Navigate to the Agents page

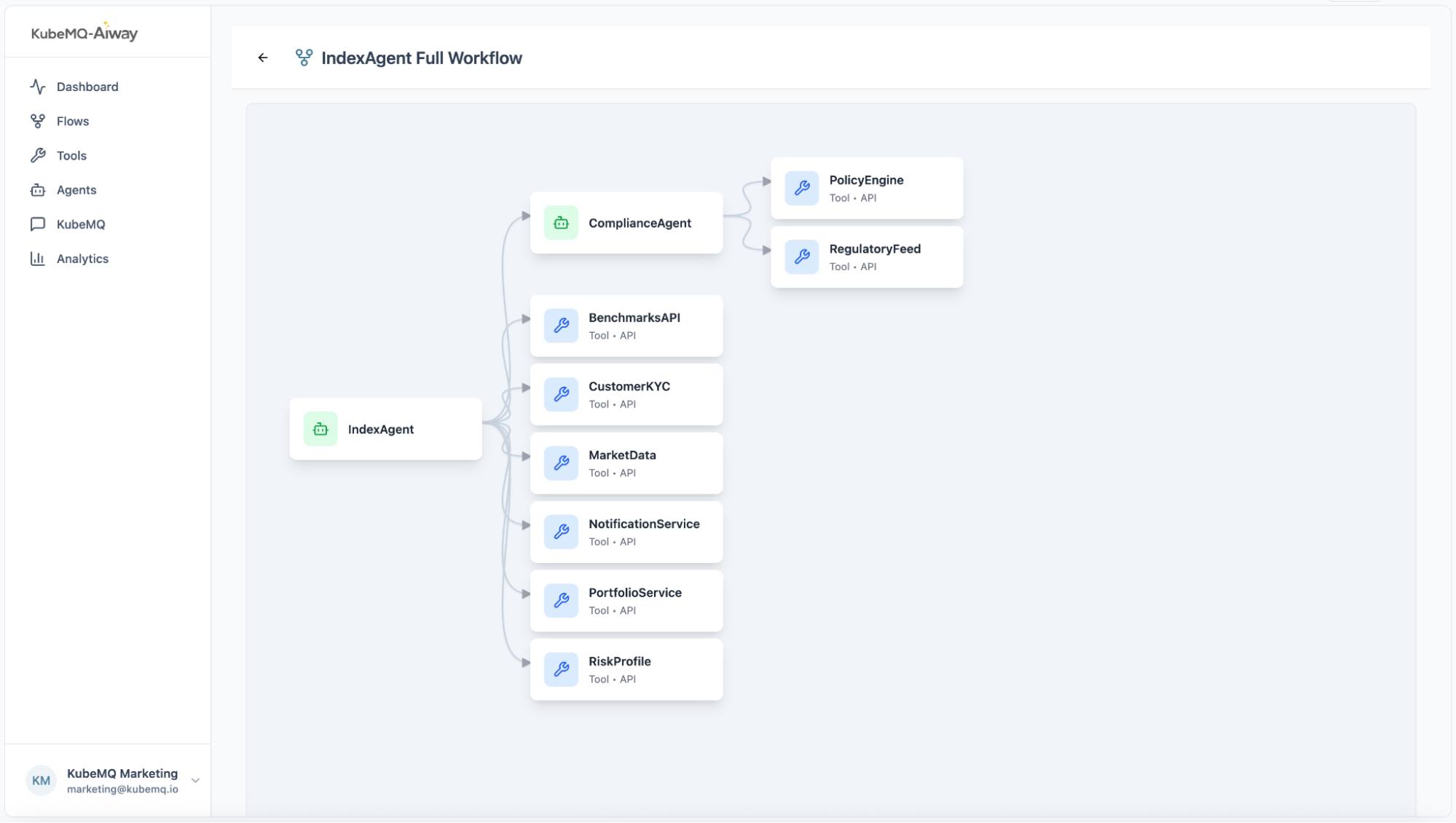(76, 190)
